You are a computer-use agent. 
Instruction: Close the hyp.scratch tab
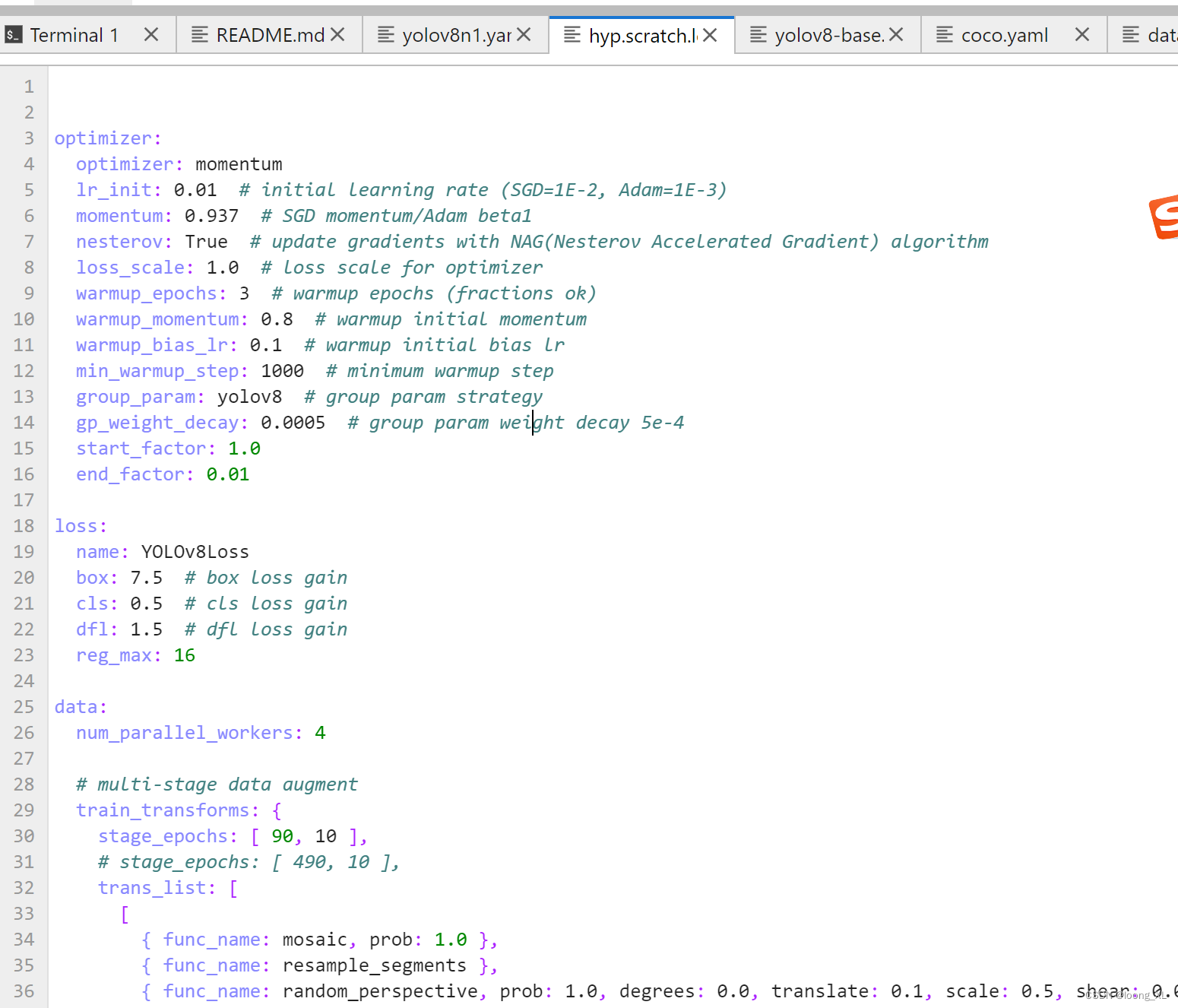click(710, 35)
